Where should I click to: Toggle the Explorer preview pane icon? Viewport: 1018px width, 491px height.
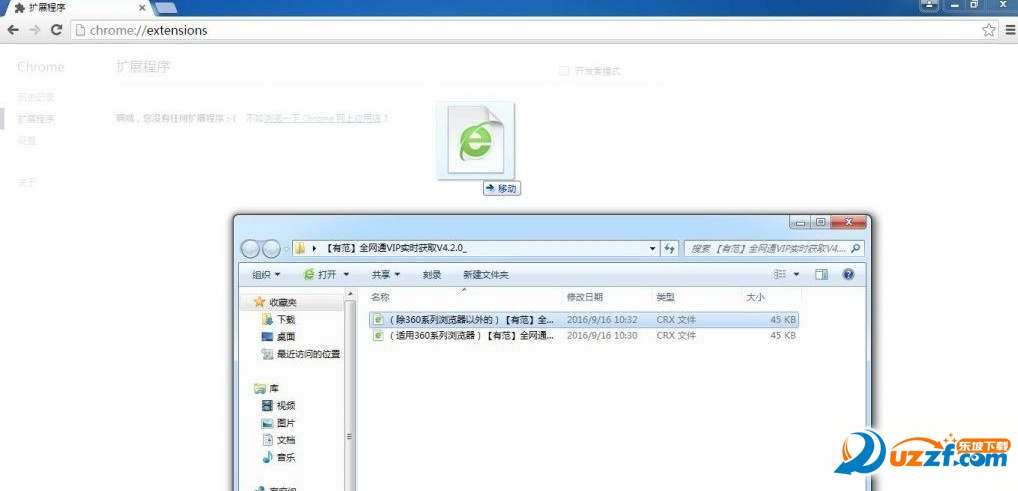[x=821, y=274]
